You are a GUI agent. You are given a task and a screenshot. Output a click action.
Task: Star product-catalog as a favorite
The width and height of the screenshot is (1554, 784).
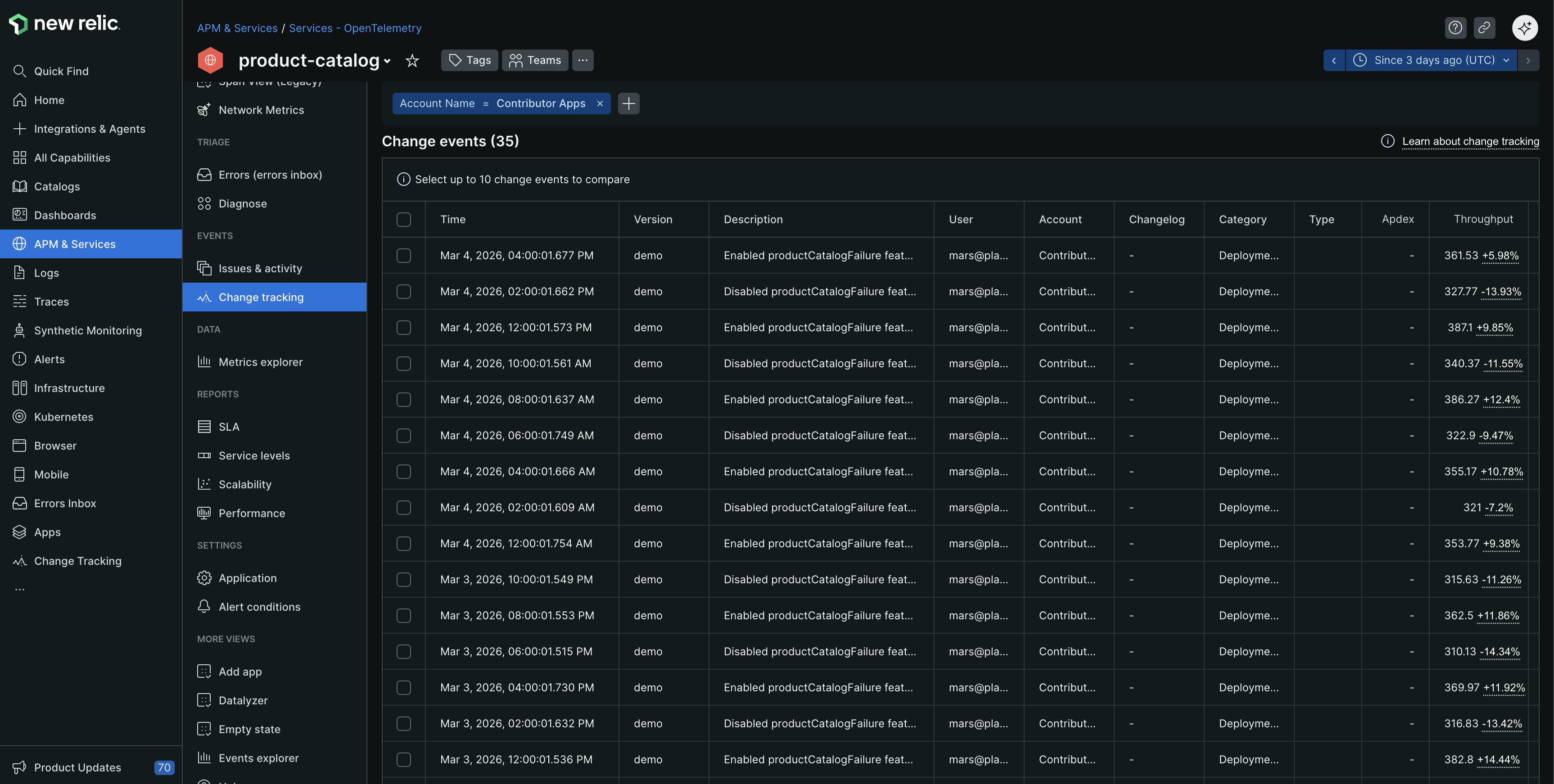[x=412, y=60]
